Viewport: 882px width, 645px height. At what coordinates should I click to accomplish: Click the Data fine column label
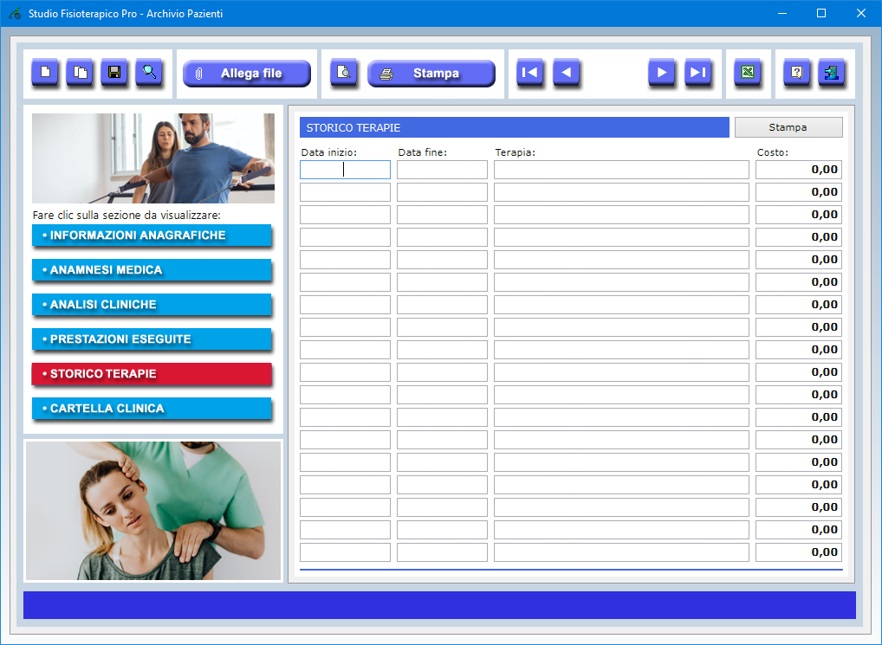click(422, 152)
